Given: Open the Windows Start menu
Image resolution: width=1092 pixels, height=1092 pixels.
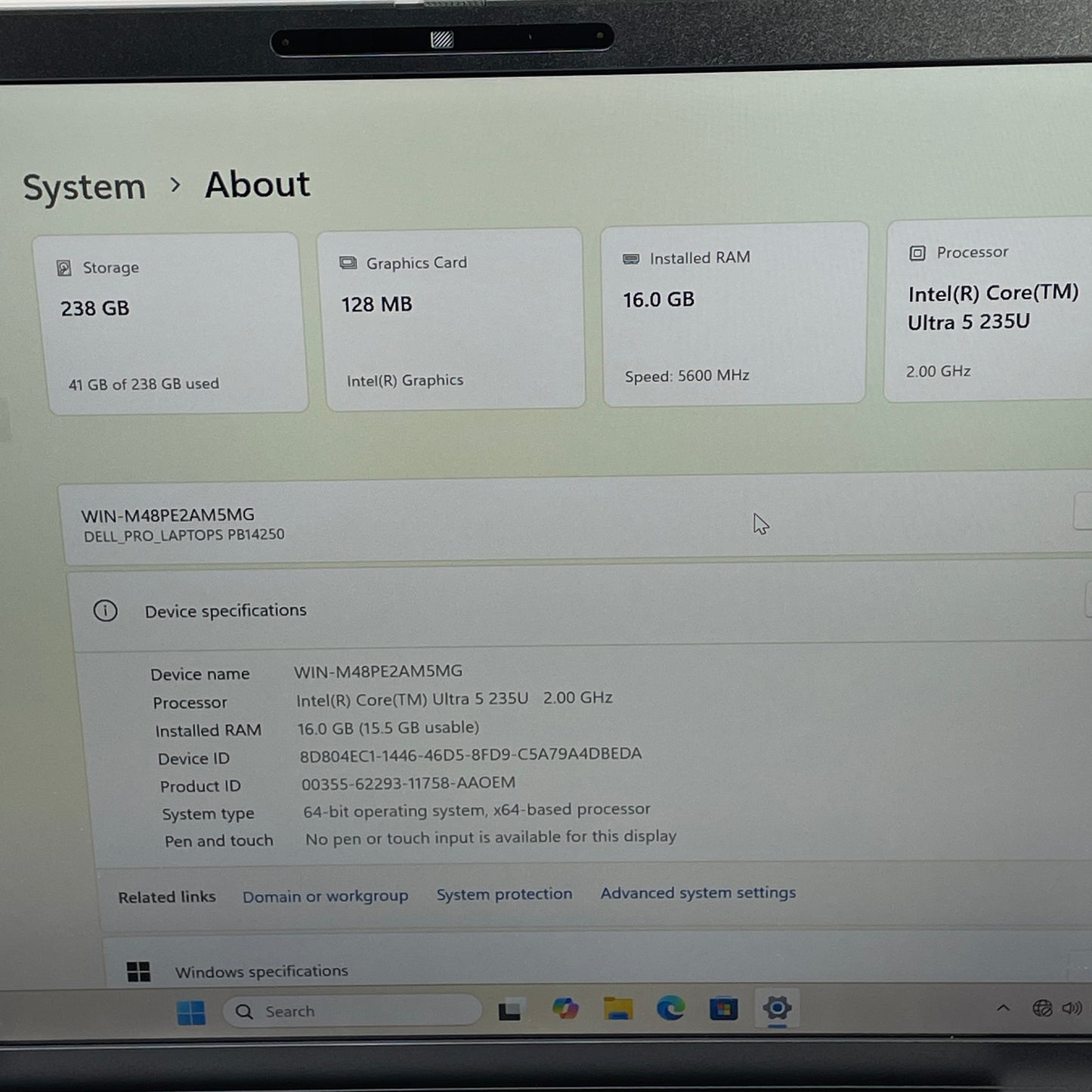Looking at the screenshot, I should tap(190, 1013).
